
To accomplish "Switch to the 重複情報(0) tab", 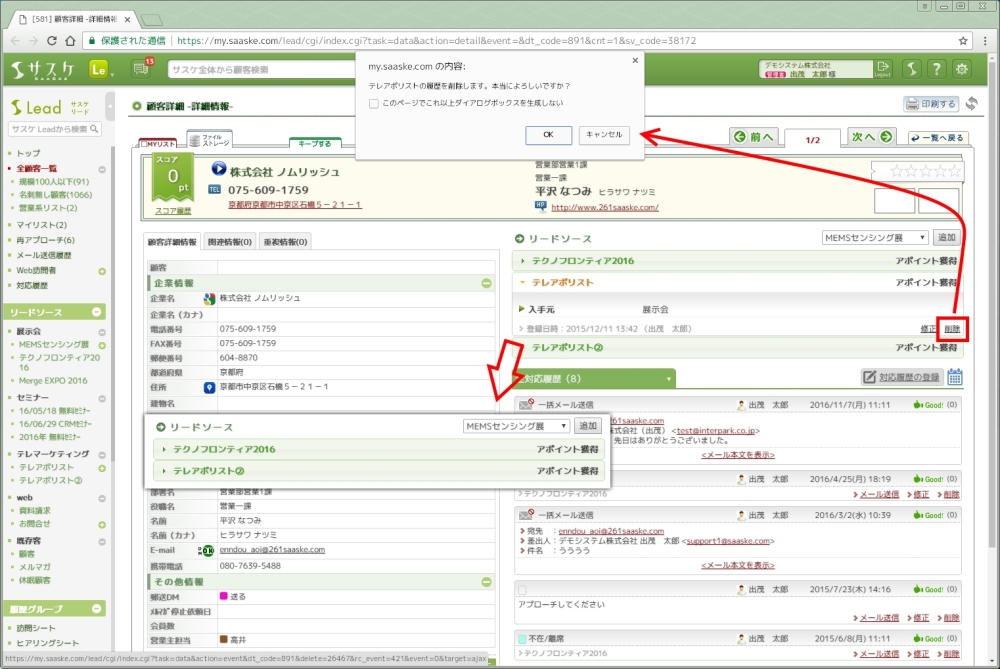I will [285, 241].
